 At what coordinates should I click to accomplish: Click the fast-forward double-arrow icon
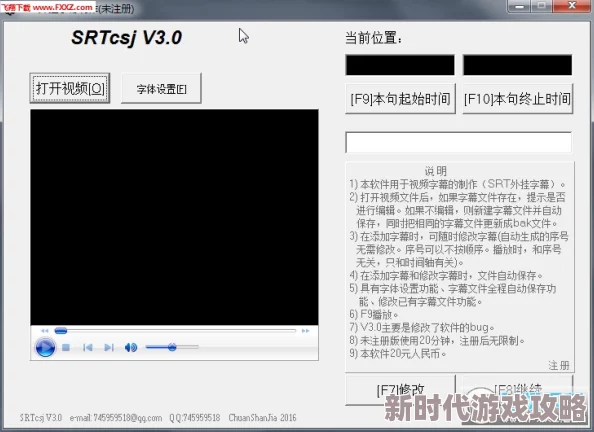305,331
